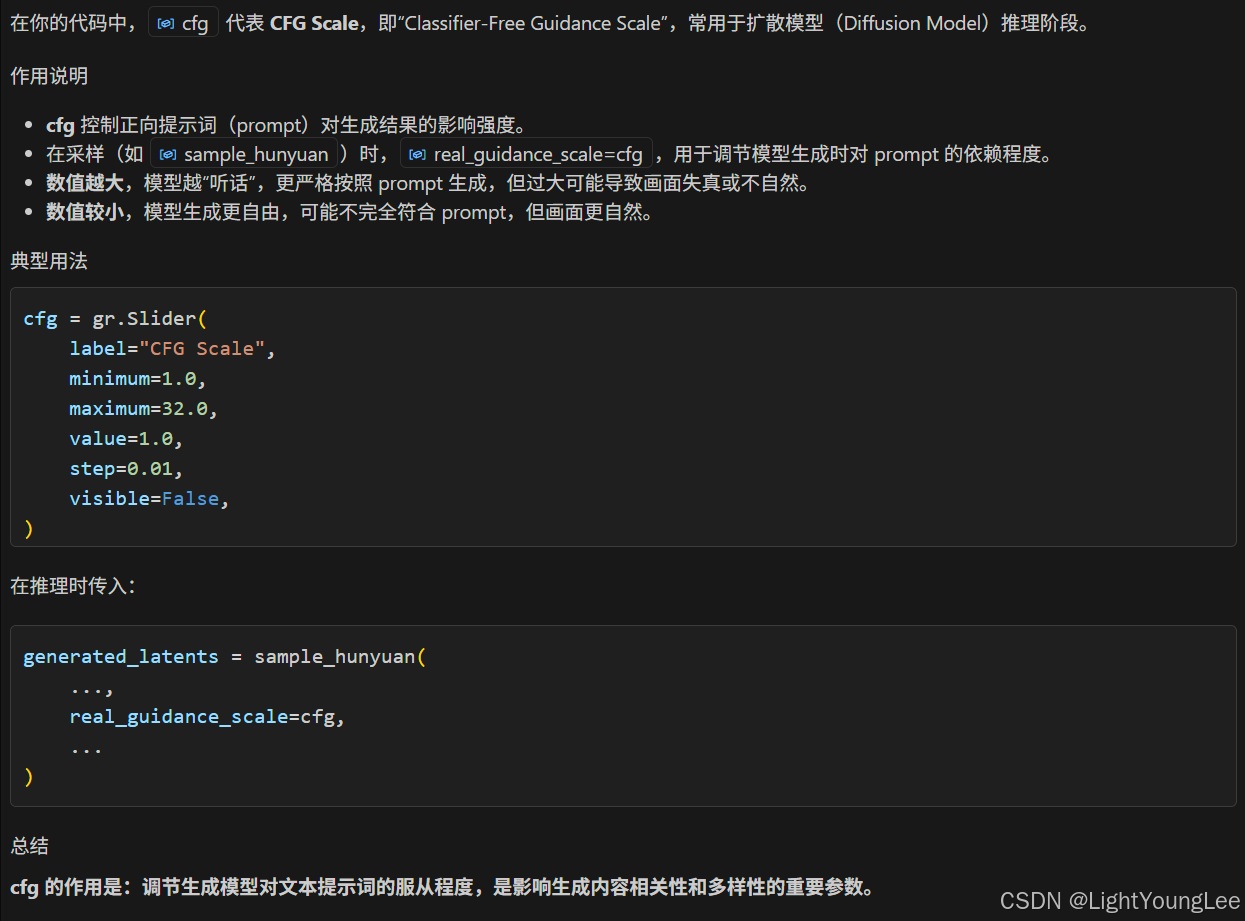
Task: Click the code line "maximum=32.0,"
Action: (143, 409)
